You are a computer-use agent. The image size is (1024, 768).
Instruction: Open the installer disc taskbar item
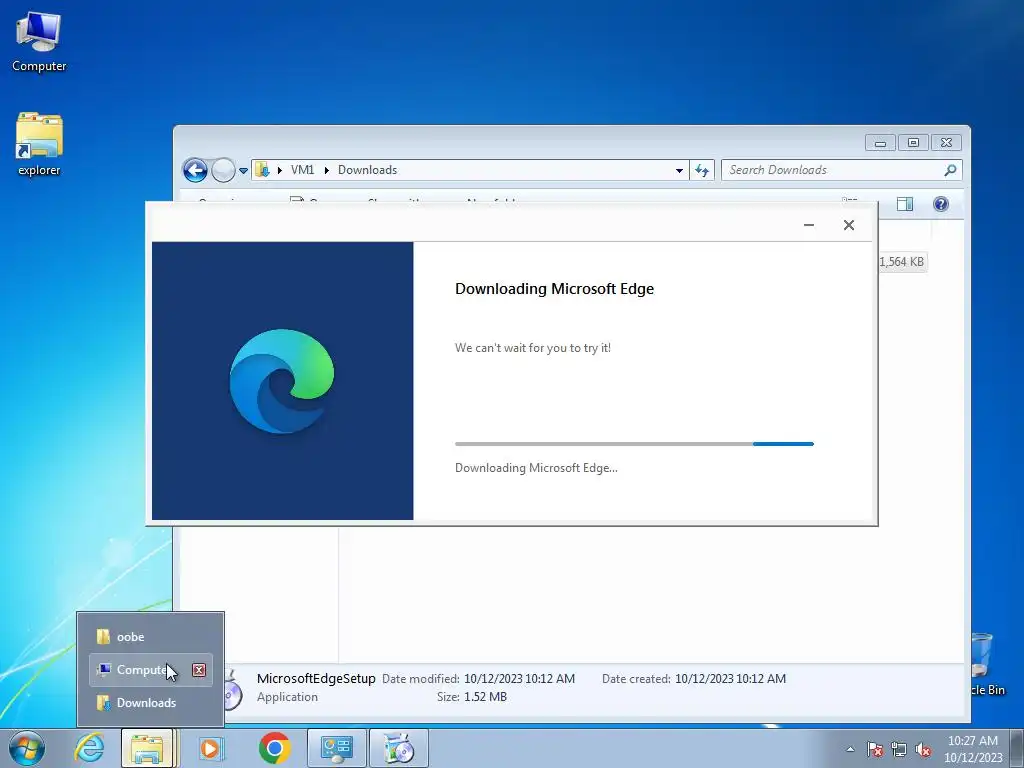tap(399, 748)
